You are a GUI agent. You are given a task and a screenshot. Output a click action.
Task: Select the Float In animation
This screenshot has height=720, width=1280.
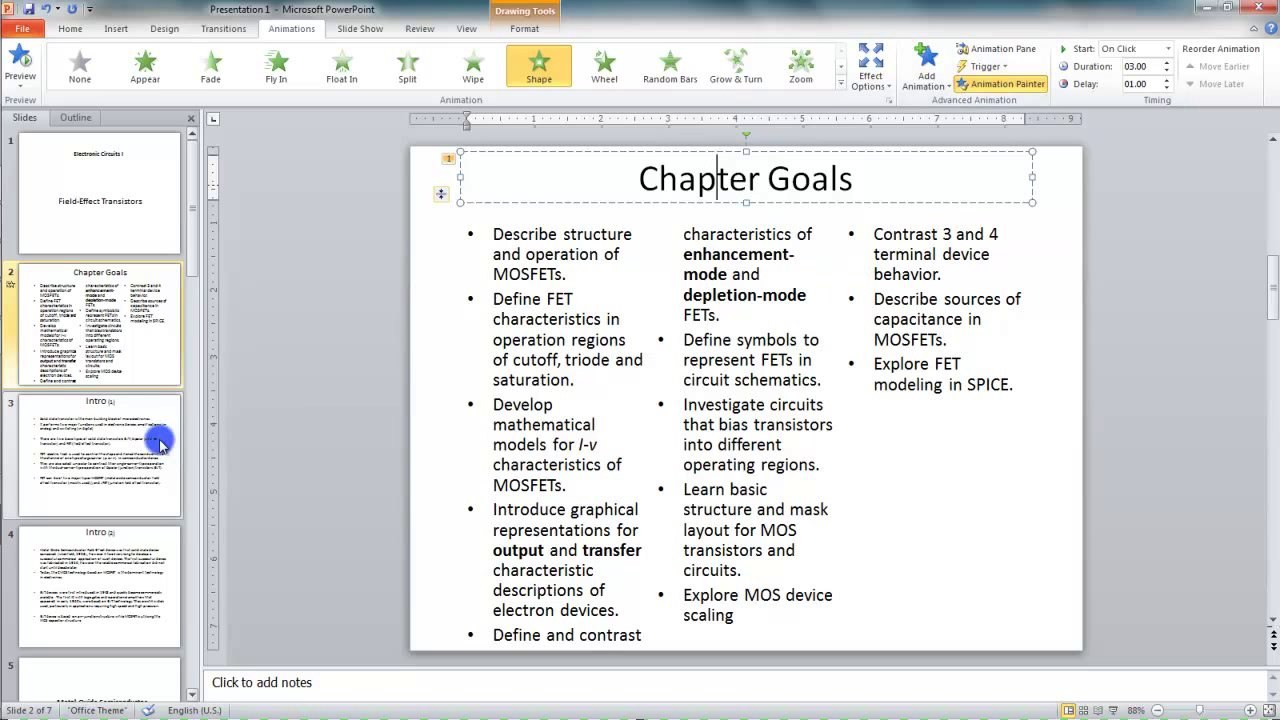pos(342,66)
